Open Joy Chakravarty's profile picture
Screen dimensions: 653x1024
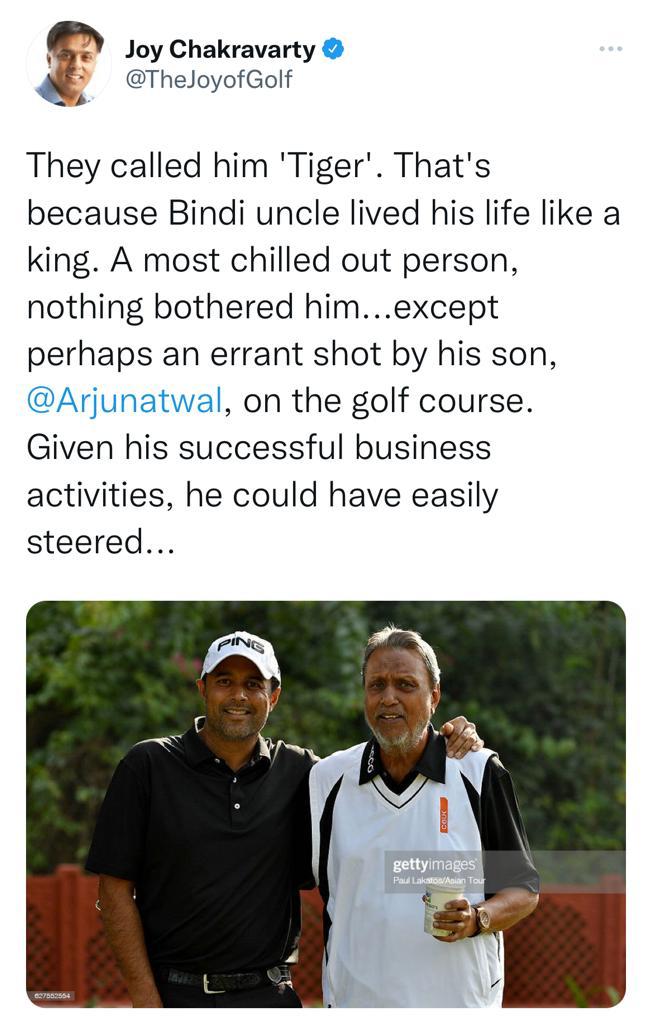point(68,63)
